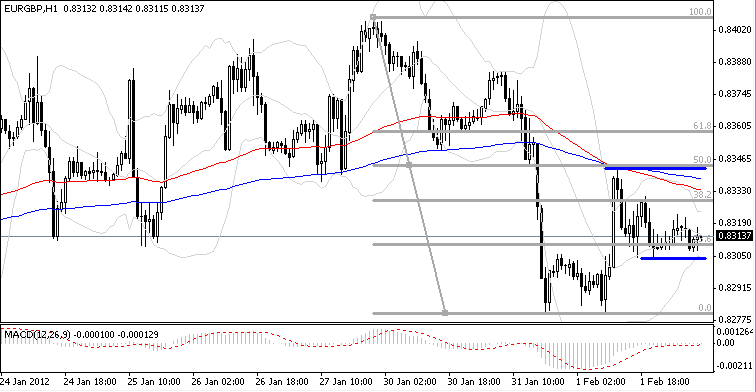Click the MACD(12,26,9) indicator label
This screenshot has width=756, height=392.
click(37, 335)
